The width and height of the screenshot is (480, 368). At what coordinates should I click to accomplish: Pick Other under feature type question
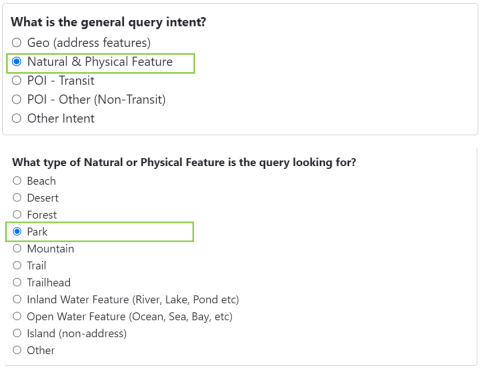tap(17, 350)
